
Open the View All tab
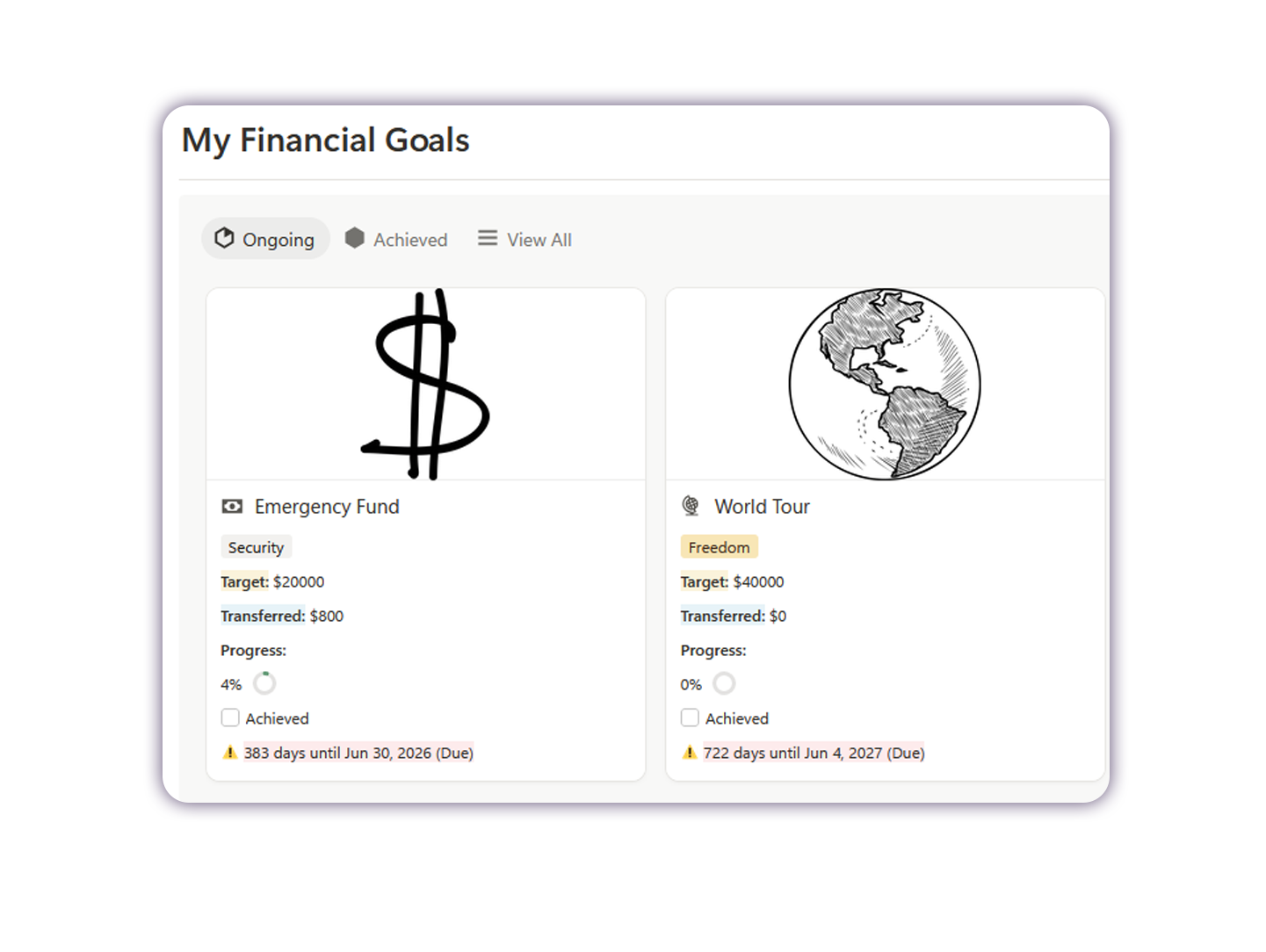click(539, 240)
